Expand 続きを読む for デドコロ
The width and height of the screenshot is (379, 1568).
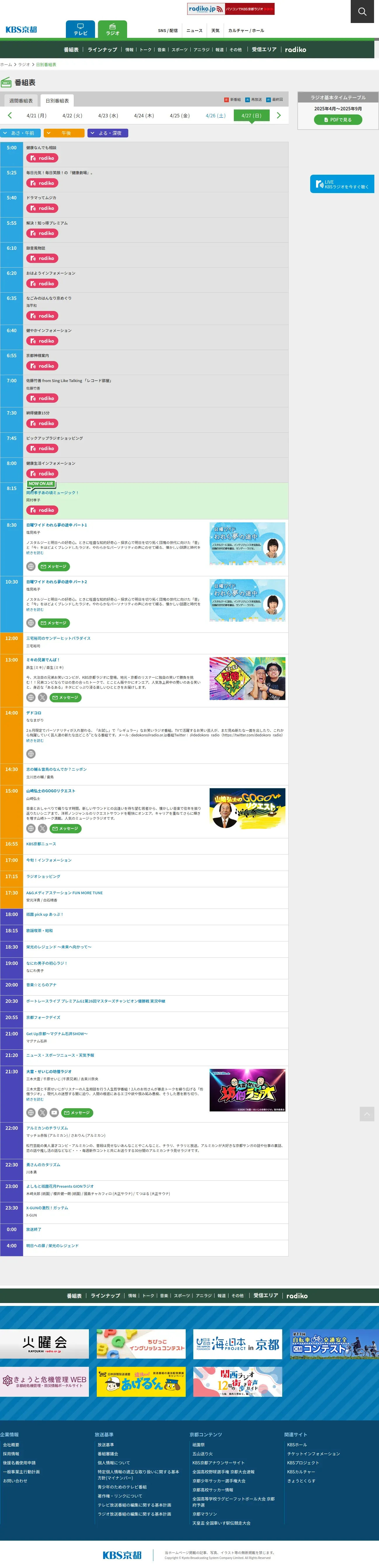click(x=35, y=741)
